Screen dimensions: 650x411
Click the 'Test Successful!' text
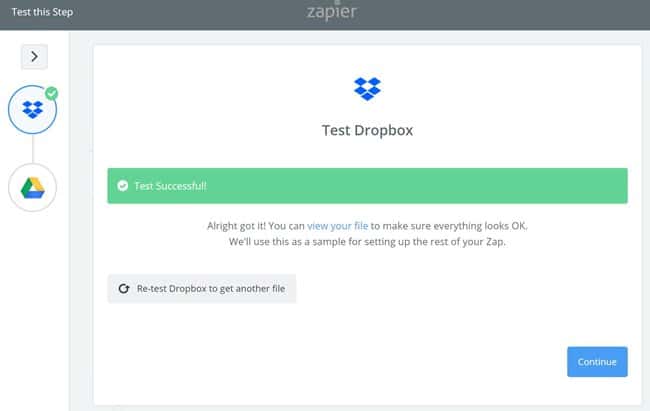pyautogui.click(x=171, y=186)
